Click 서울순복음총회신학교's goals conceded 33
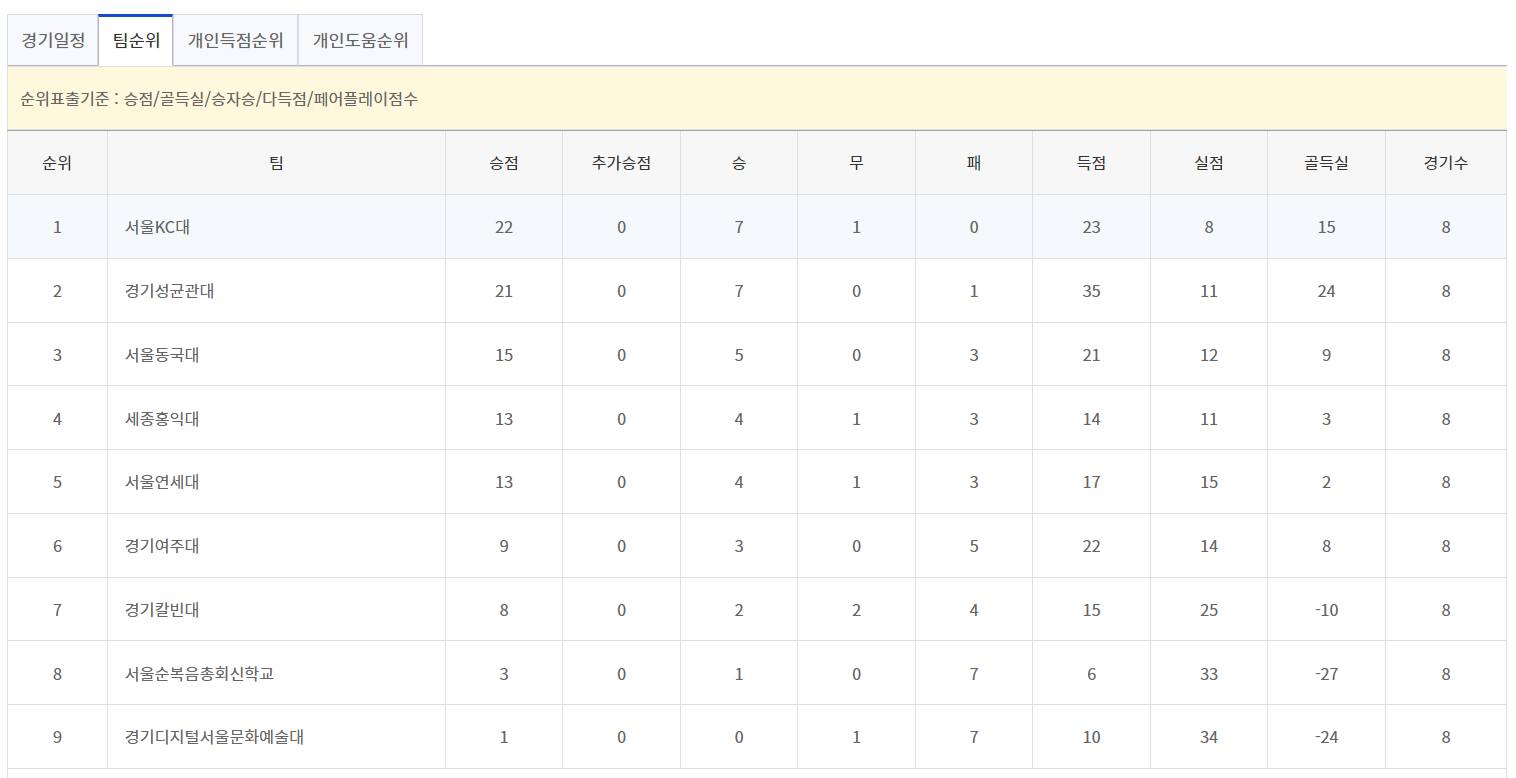Image resolution: width=1516 pixels, height=778 pixels. [1209, 674]
